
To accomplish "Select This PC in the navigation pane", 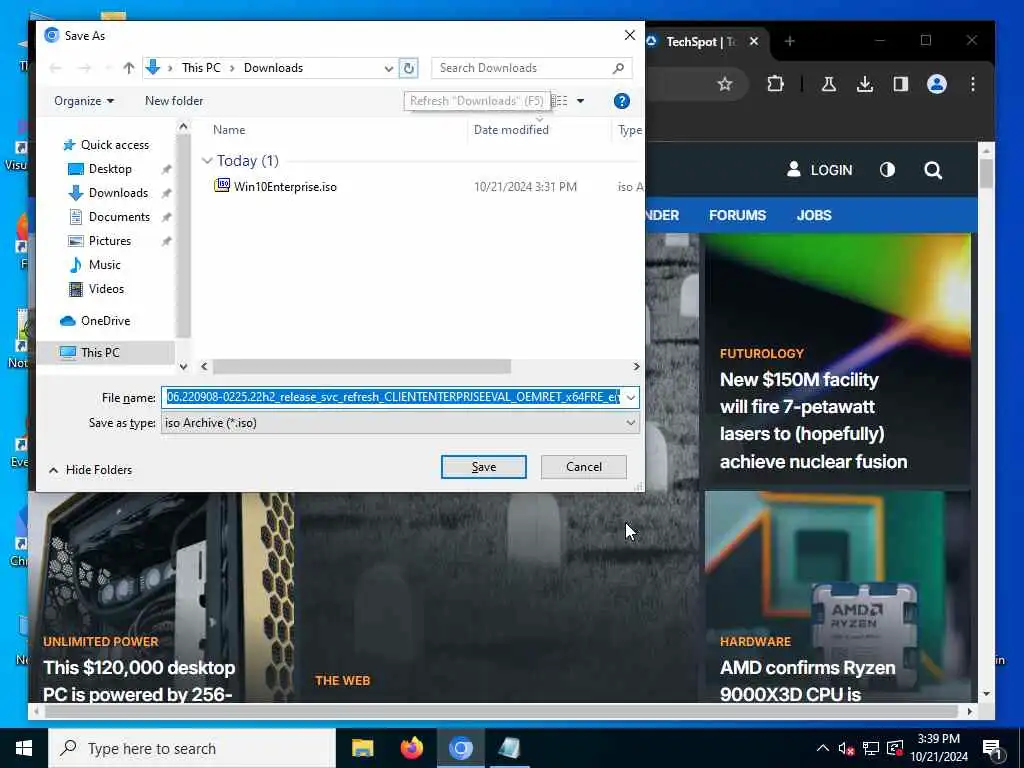I will coord(100,353).
